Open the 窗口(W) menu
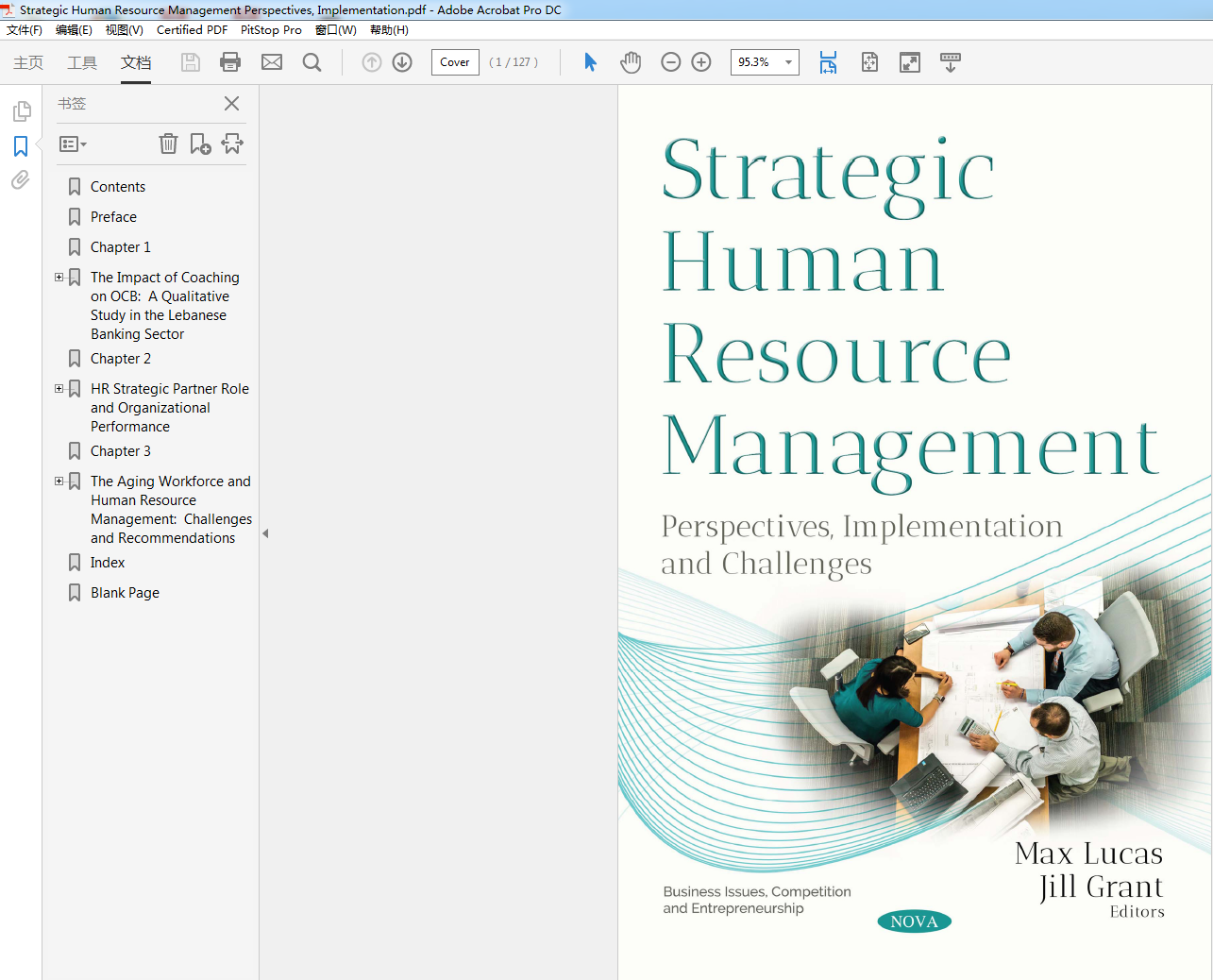The width and height of the screenshot is (1213, 980). point(336,30)
